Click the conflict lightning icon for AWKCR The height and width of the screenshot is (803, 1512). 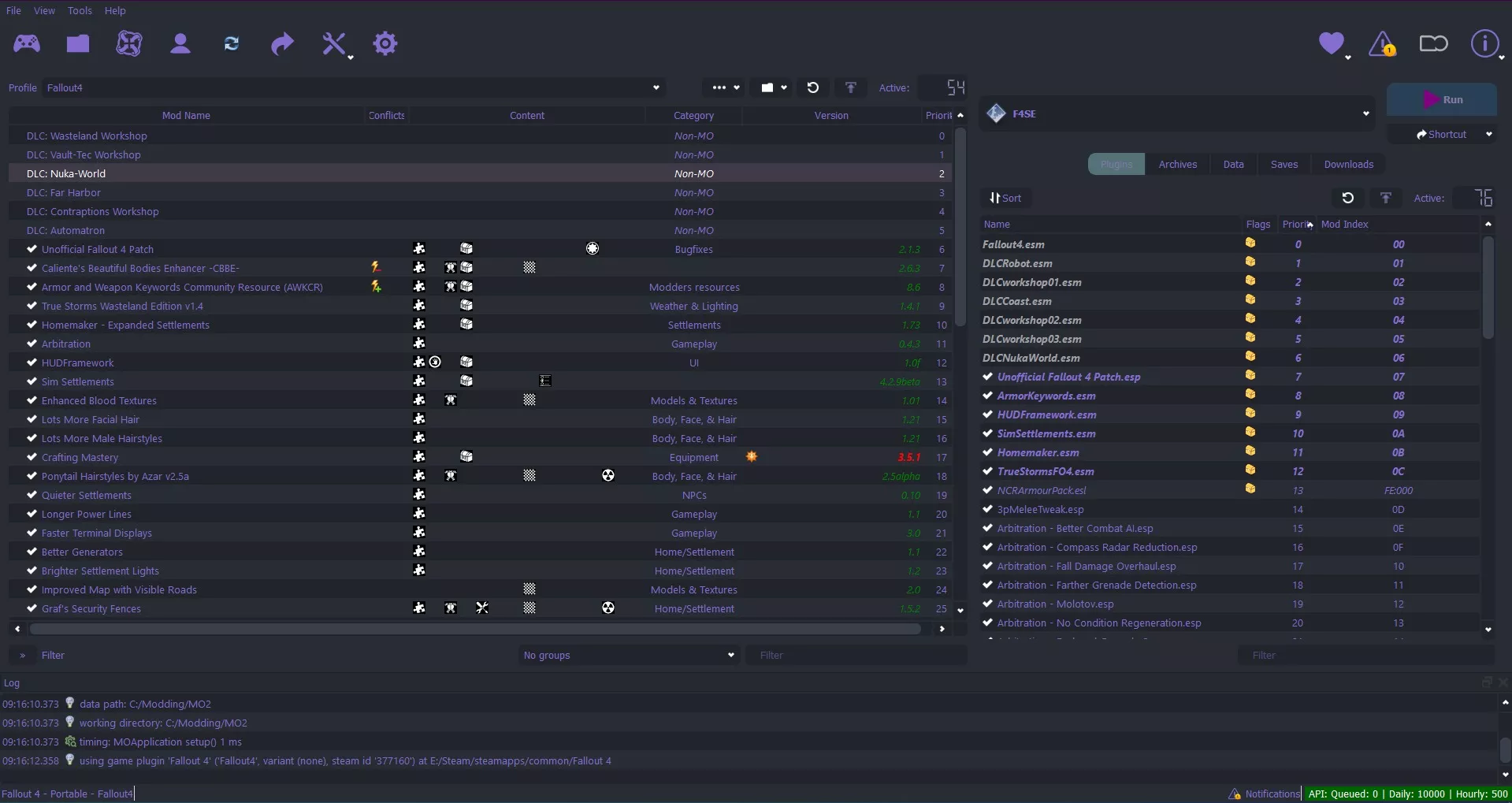[x=377, y=286]
